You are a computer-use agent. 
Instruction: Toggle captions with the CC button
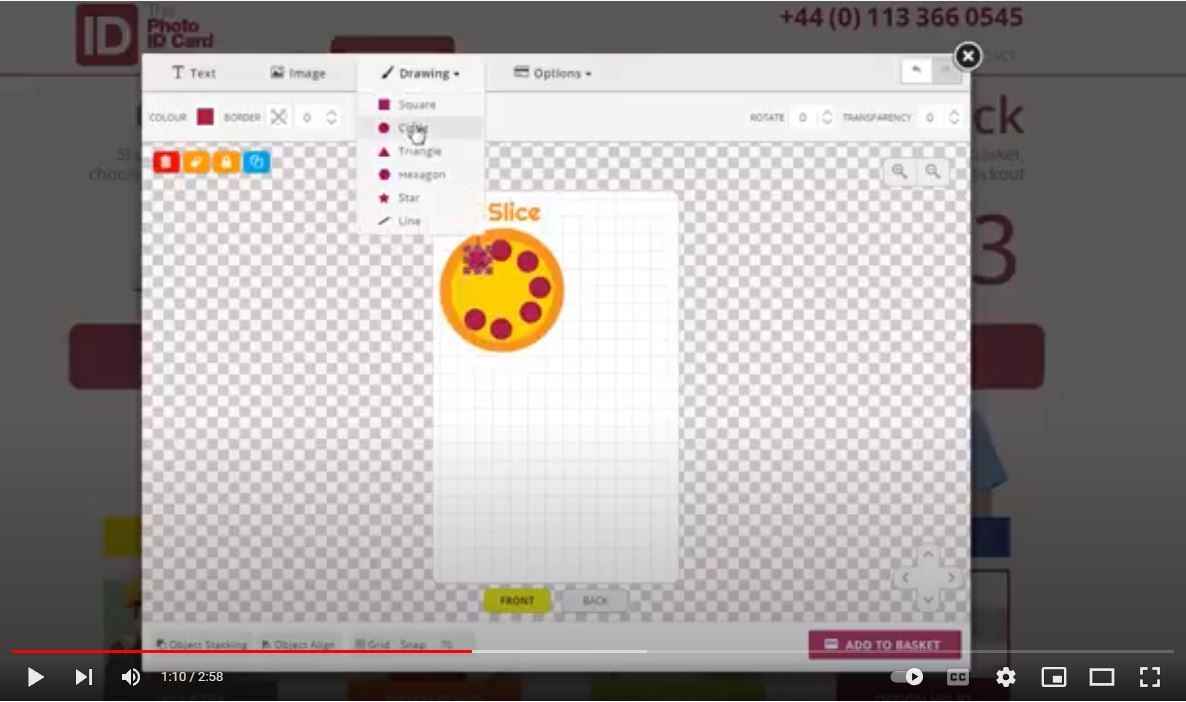pos(956,677)
